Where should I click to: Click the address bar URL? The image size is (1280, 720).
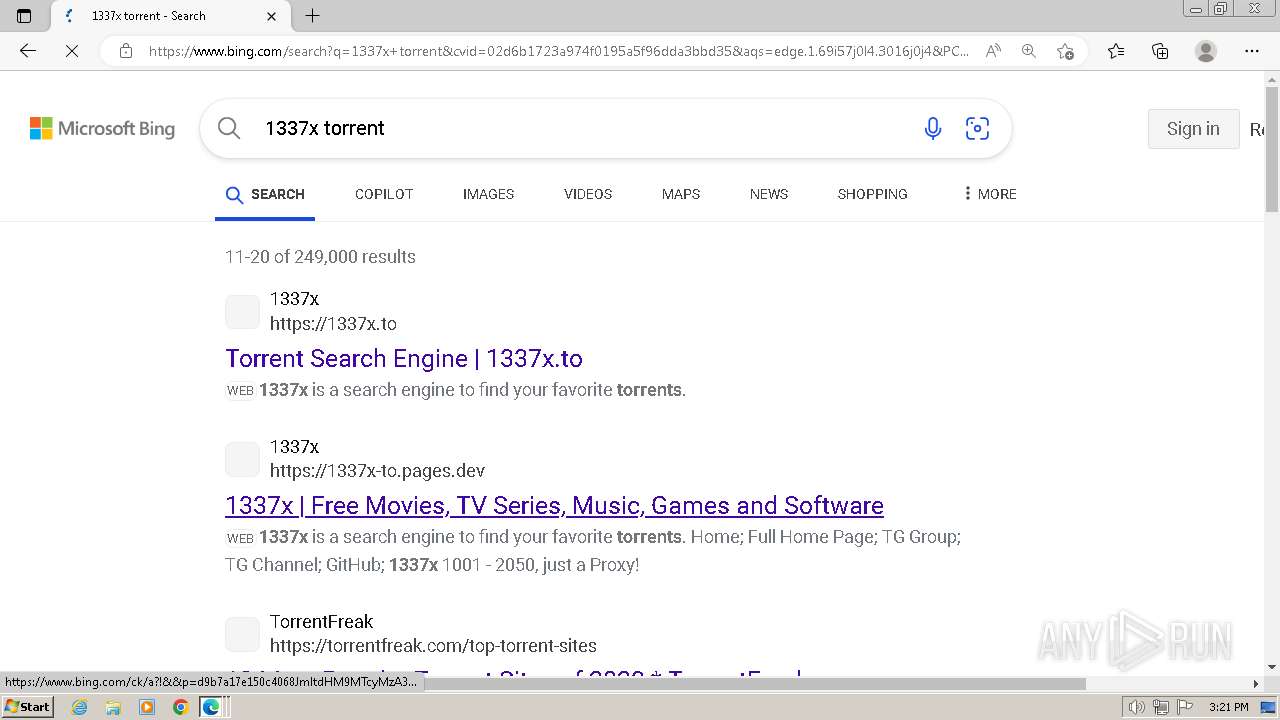[x=558, y=51]
